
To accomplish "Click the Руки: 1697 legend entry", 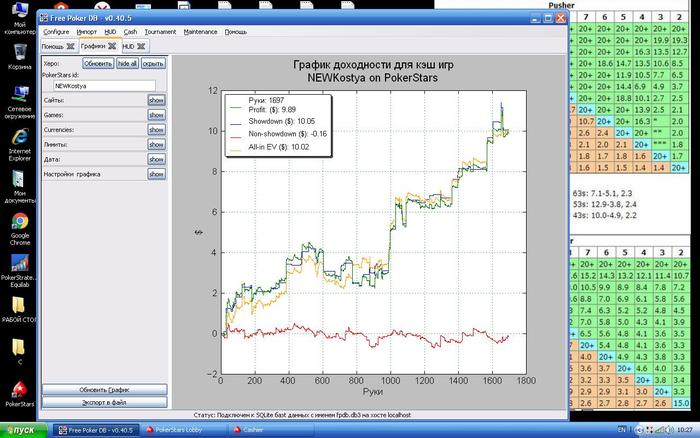I will (x=266, y=100).
